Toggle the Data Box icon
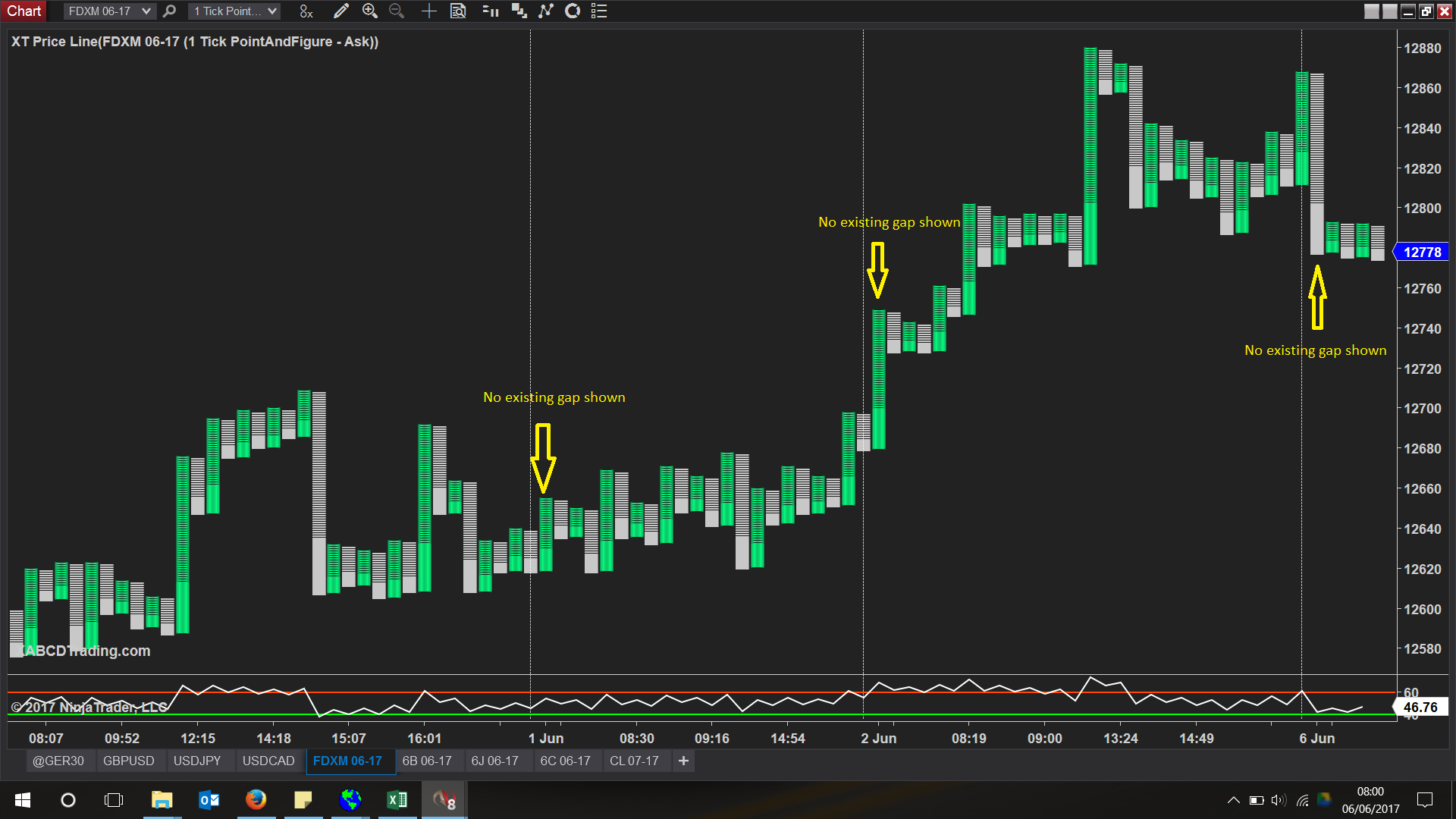1456x819 pixels. pos(458,11)
